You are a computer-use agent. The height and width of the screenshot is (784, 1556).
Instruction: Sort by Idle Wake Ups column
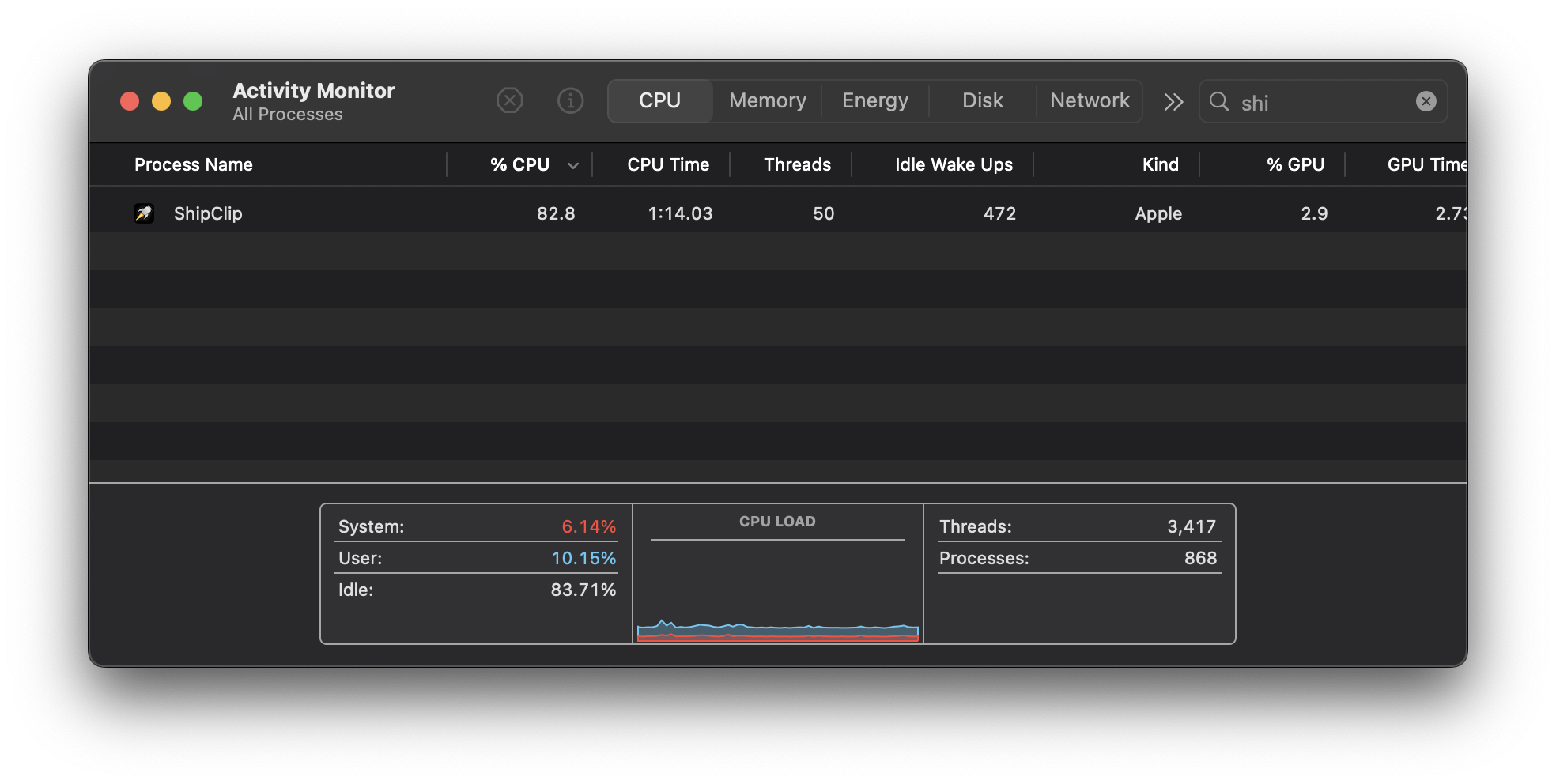954,164
